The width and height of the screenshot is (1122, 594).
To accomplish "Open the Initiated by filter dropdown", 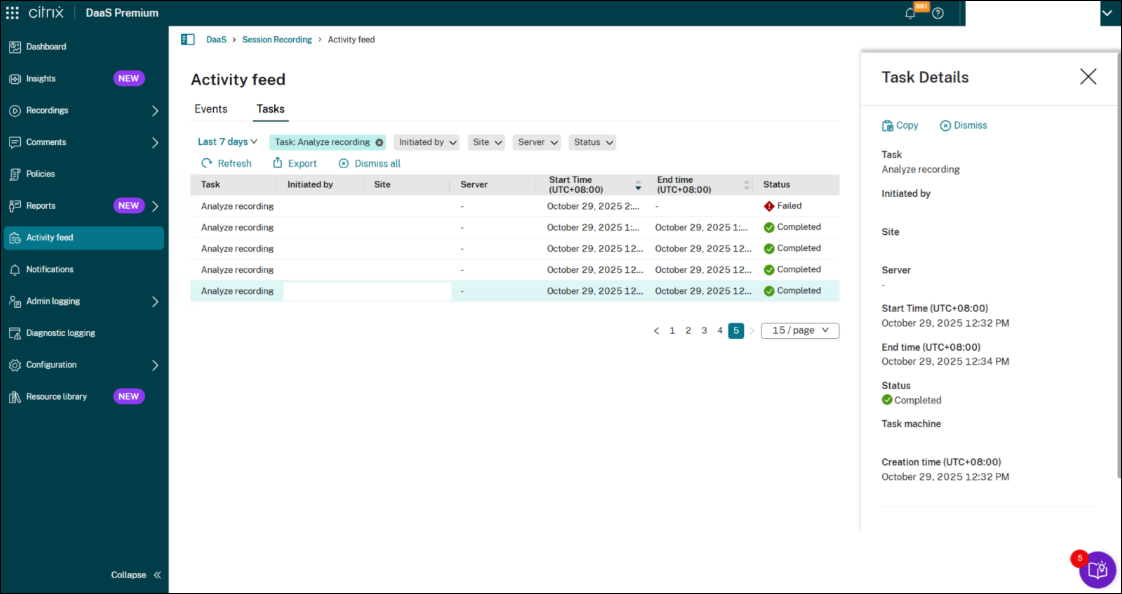I will [x=427, y=142].
